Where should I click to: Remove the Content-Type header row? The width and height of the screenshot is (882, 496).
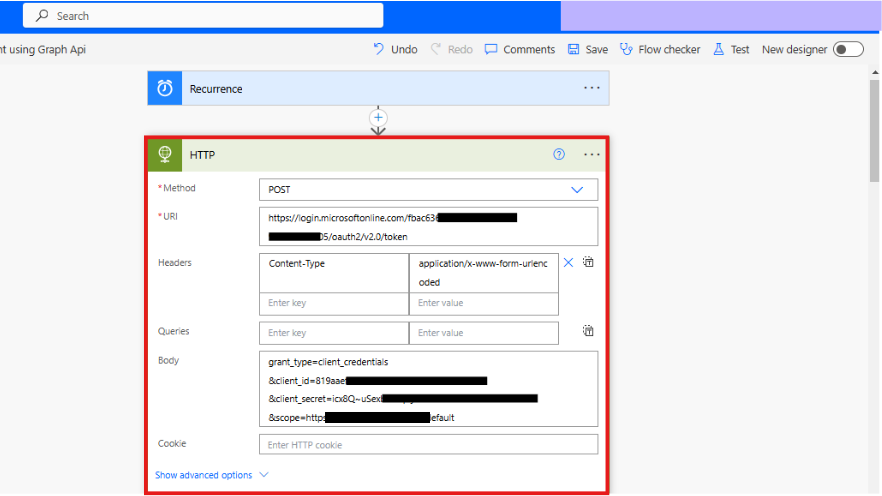point(569,263)
